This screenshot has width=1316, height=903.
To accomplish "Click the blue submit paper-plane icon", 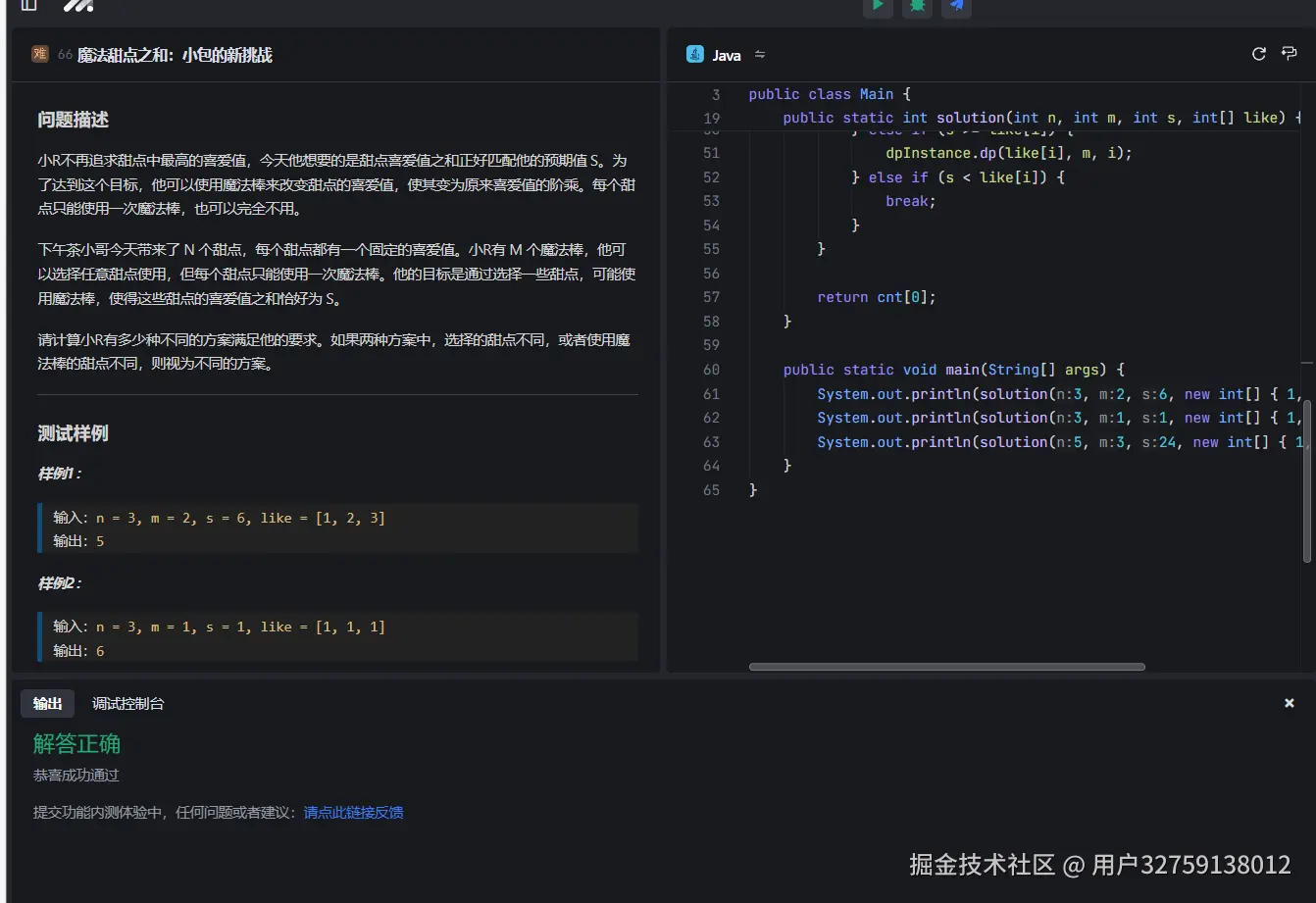I will pyautogui.click(x=956, y=6).
